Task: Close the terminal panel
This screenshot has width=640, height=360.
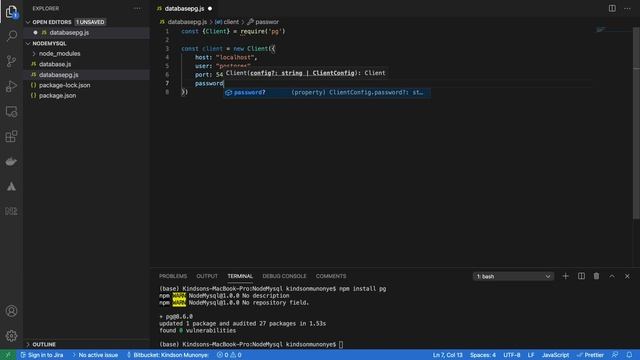Action: coord(627,276)
